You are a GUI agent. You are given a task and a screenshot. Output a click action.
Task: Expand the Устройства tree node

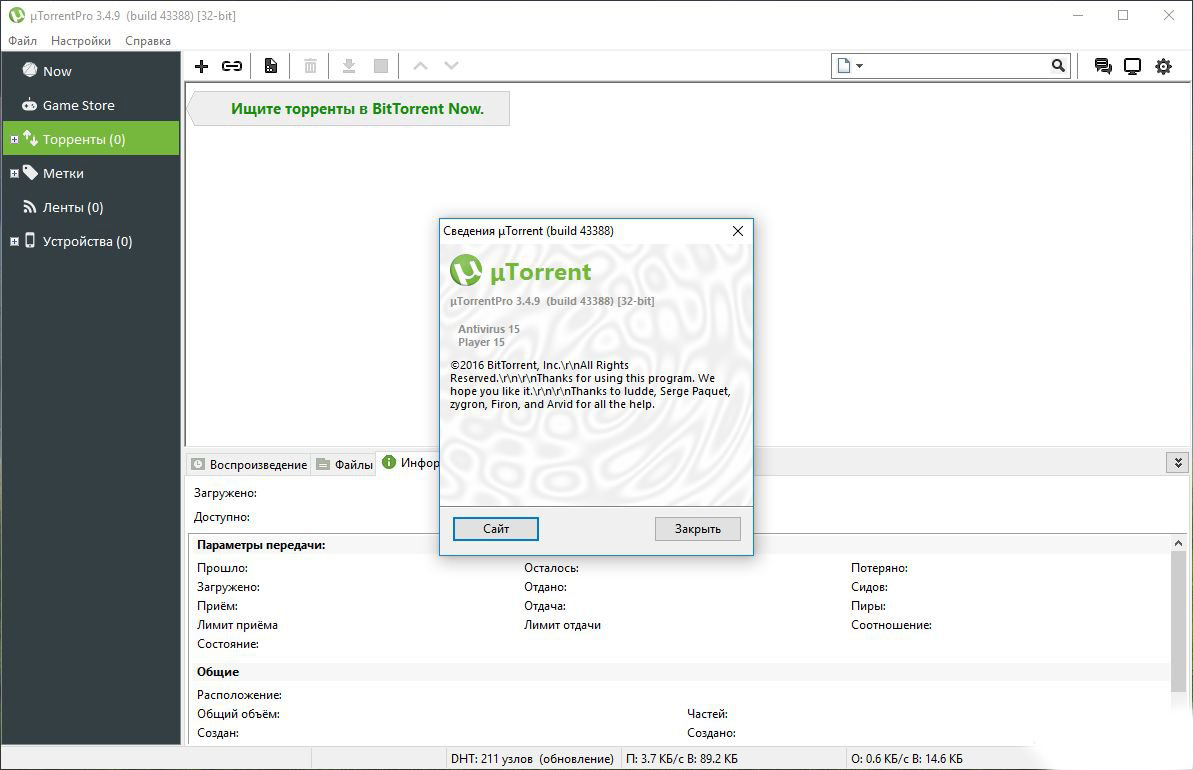pyautogui.click(x=14, y=242)
